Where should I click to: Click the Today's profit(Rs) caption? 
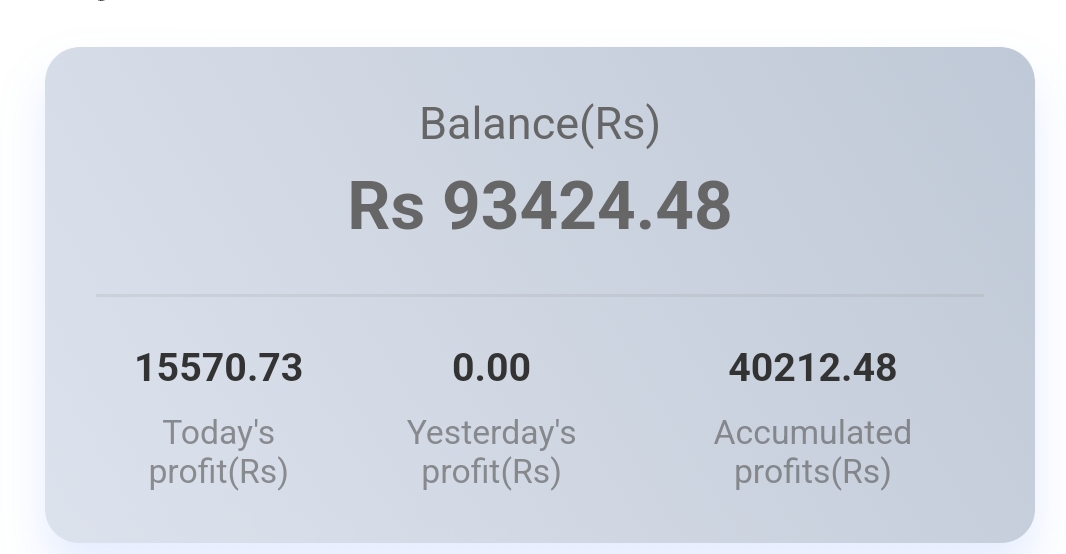(x=218, y=451)
